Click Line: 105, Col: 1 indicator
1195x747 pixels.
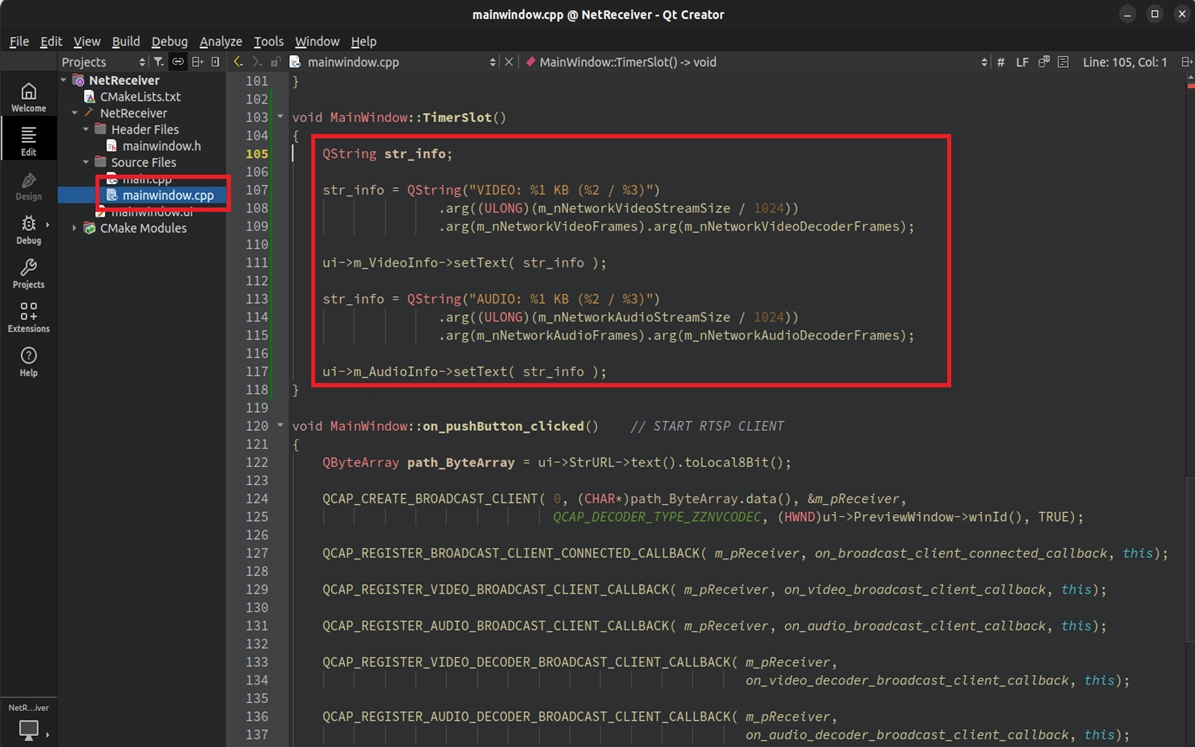pyautogui.click(x=1125, y=62)
